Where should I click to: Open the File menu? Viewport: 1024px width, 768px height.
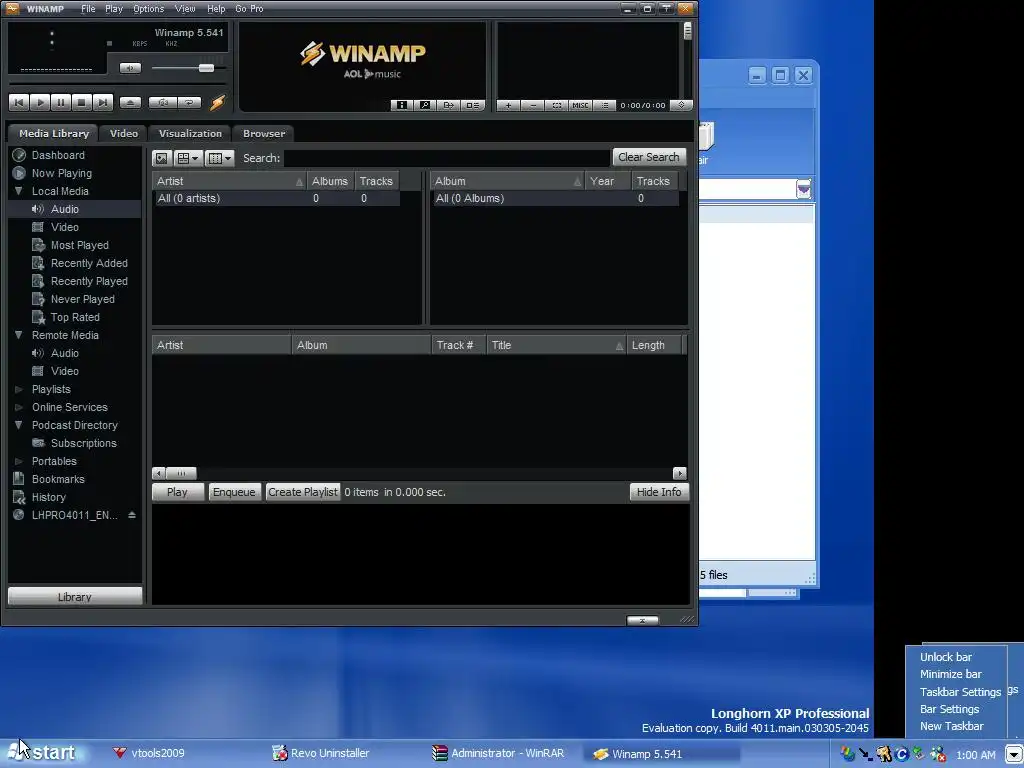coord(88,8)
